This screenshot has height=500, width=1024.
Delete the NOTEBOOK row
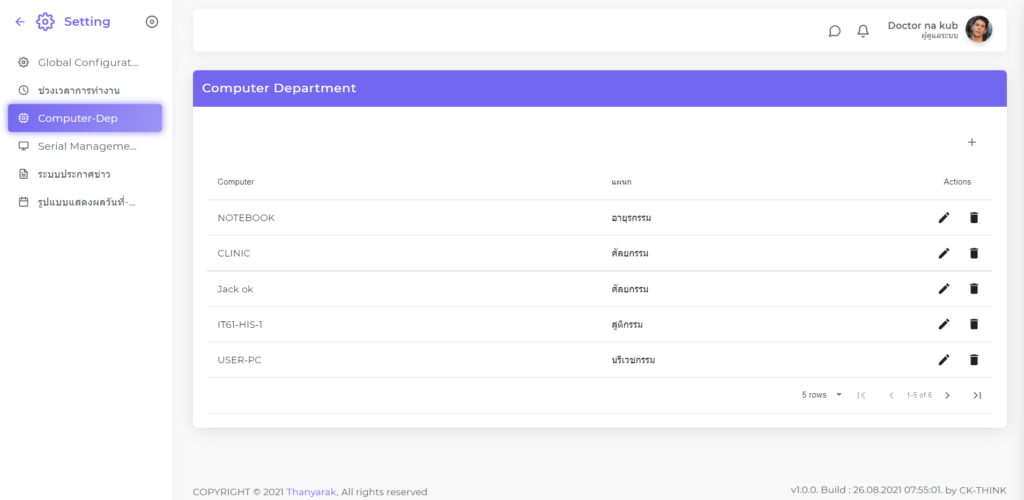974,218
